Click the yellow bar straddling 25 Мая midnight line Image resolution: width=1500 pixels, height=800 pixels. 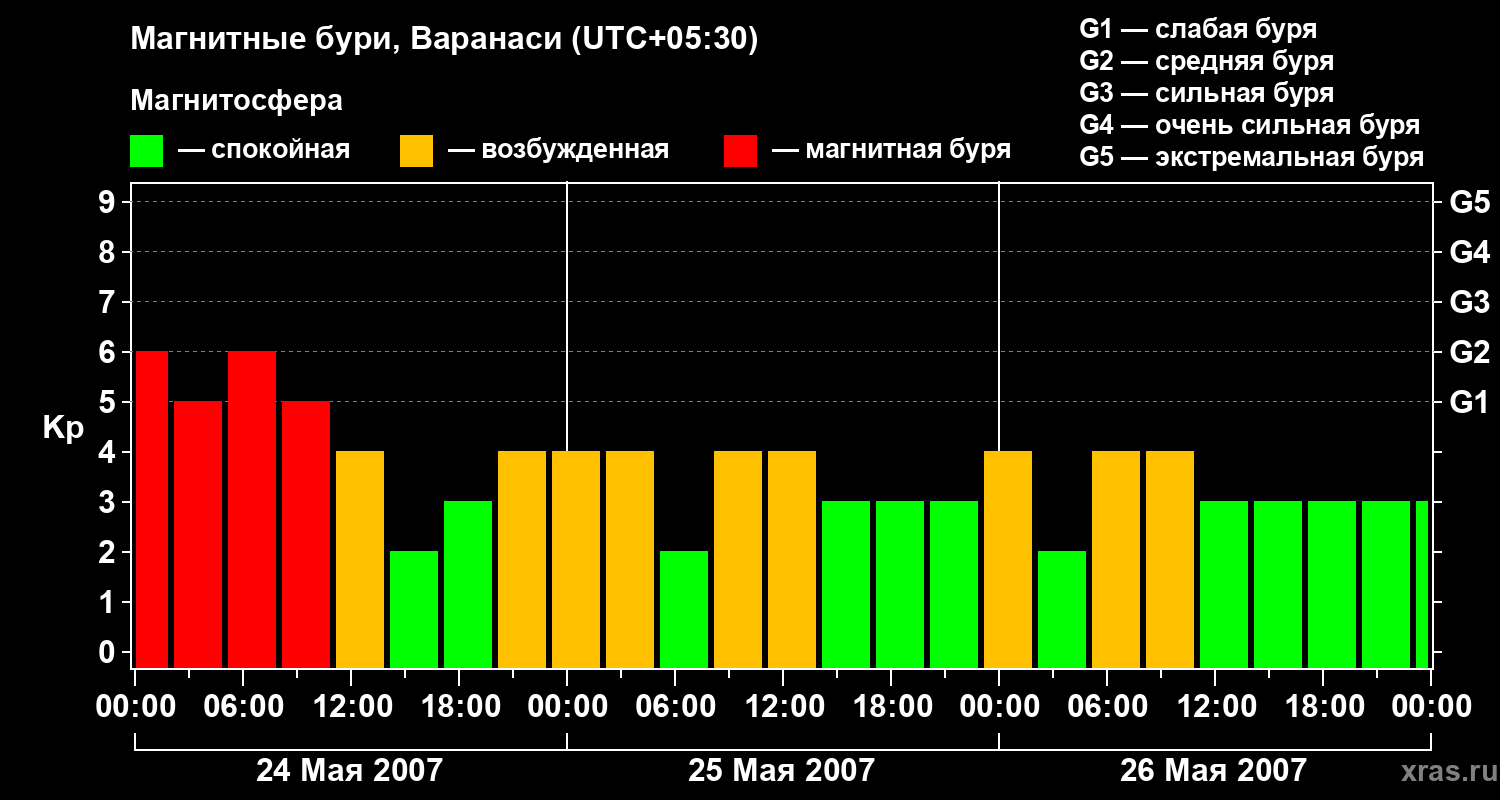click(576, 560)
